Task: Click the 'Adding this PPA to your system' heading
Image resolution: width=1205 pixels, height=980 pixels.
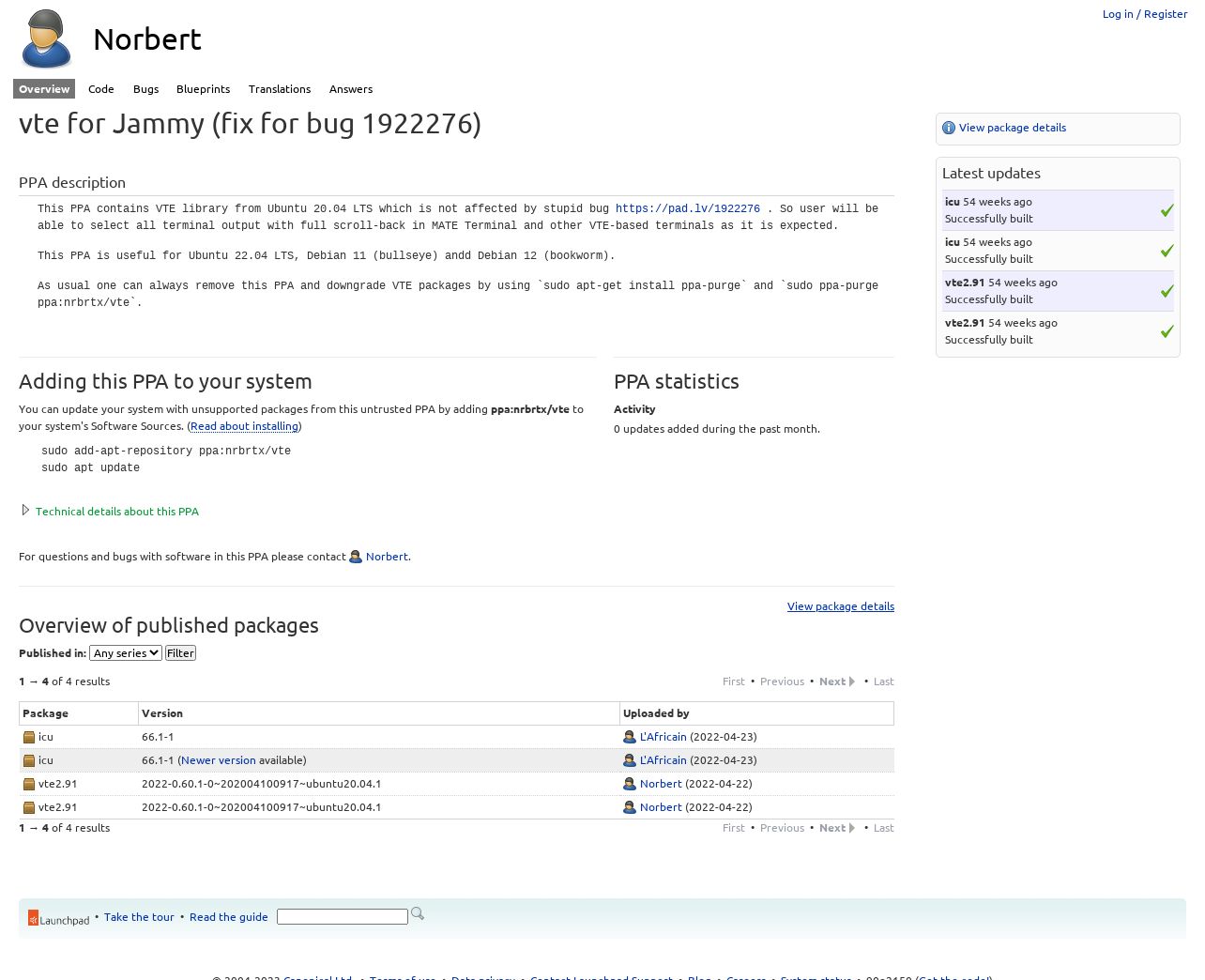Action: pyautogui.click(x=165, y=381)
